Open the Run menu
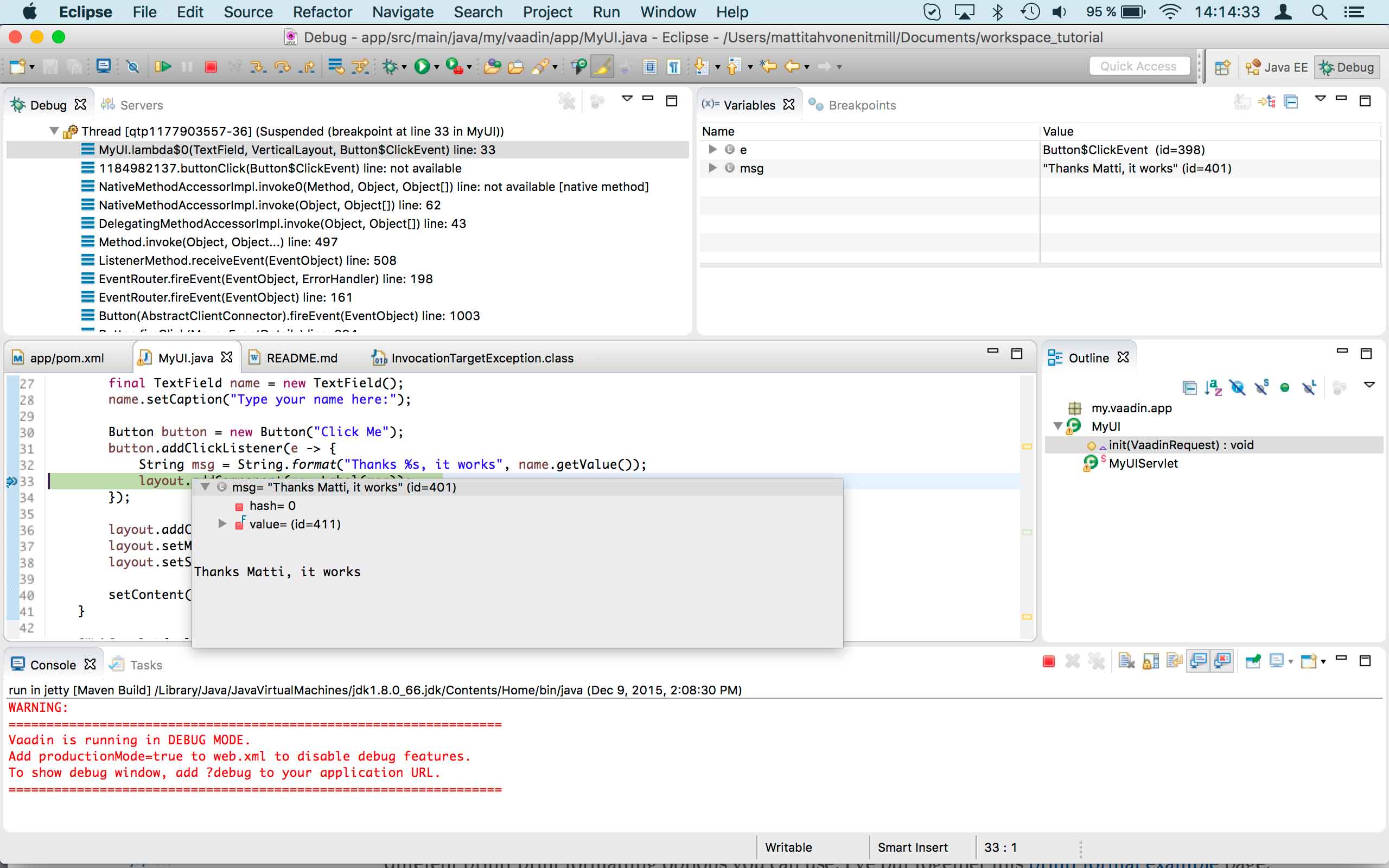 [x=606, y=12]
